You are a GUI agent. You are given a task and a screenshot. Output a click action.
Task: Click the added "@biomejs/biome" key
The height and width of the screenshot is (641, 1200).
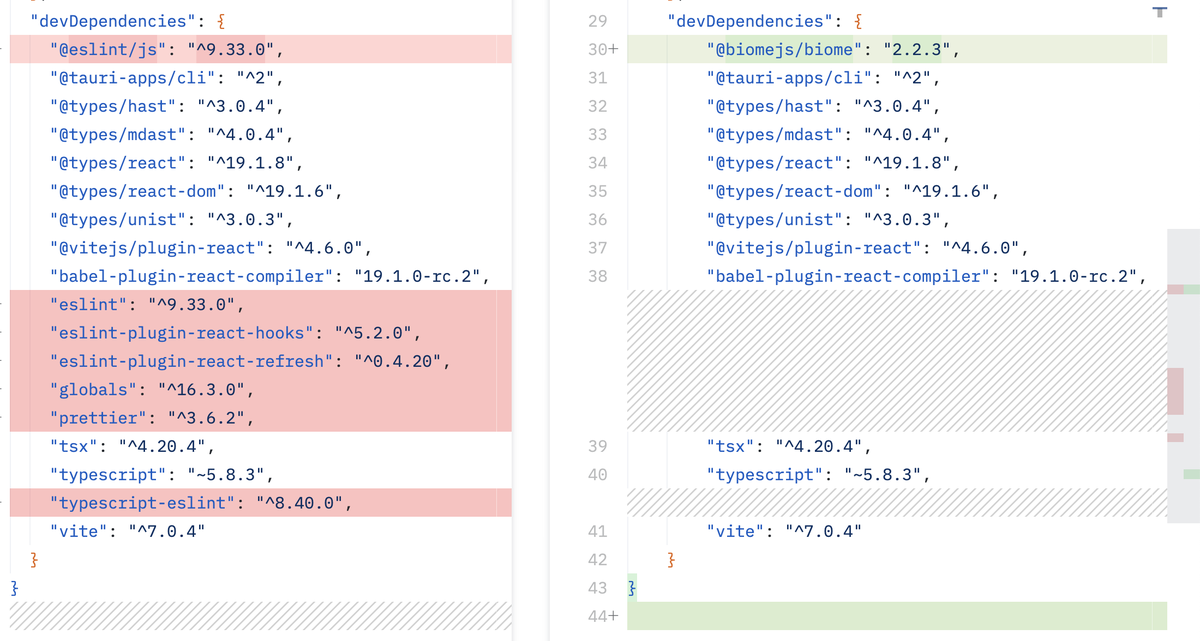pos(783,49)
